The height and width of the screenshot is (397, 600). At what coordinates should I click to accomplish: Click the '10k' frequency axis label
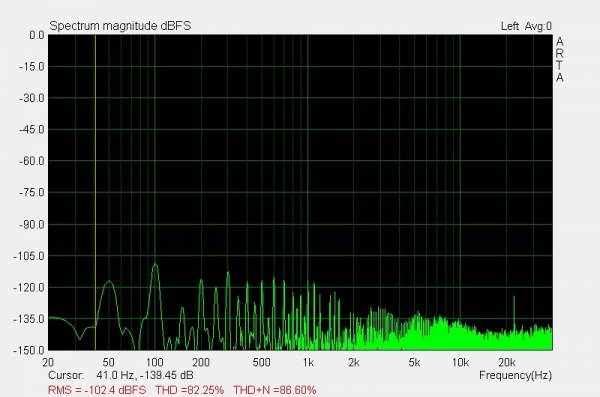tap(460, 362)
